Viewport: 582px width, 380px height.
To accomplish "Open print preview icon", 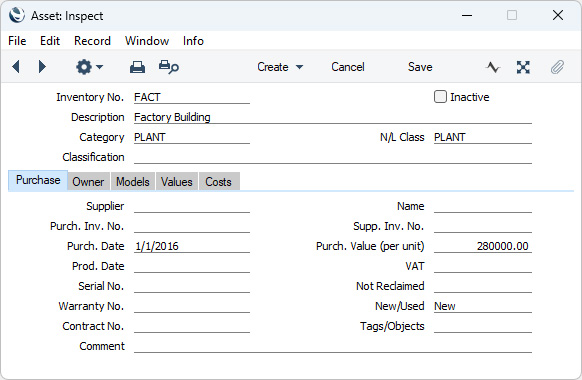I will click(x=169, y=67).
